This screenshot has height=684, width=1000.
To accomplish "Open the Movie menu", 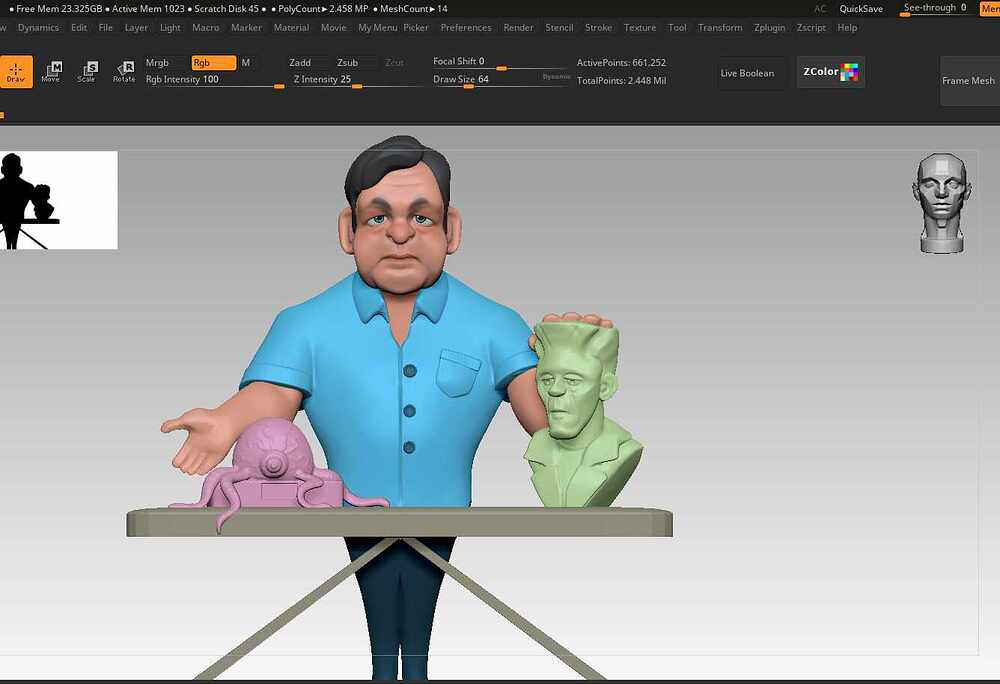I will pyautogui.click(x=334, y=27).
